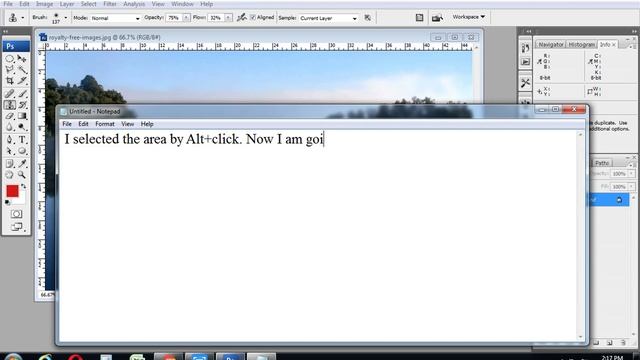Open Notepad's File menu
The image size is (640, 360).
67,124
